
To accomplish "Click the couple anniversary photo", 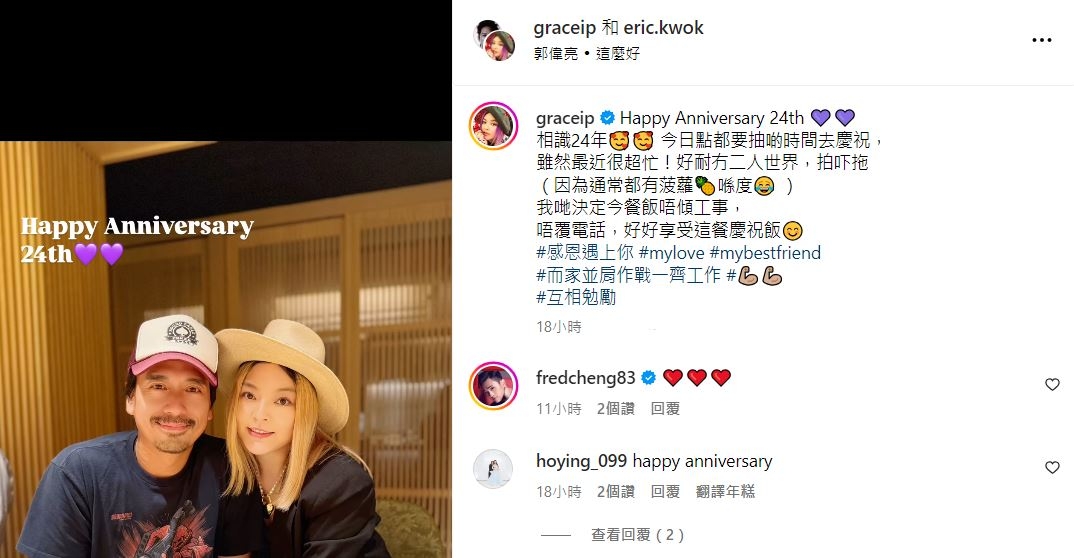I will [x=225, y=349].
